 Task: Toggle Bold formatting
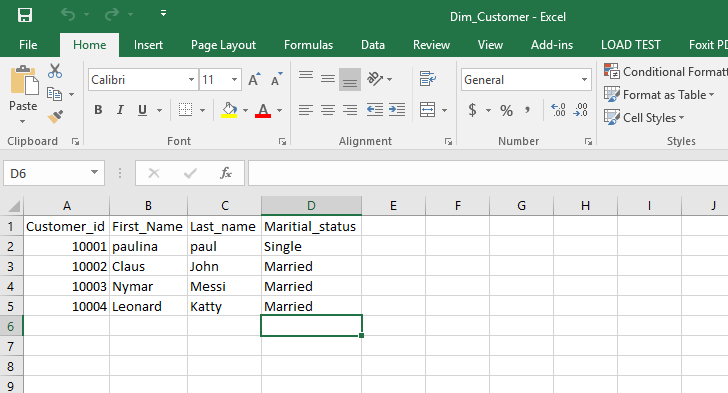pyautogui.click(x=98, y=110)
